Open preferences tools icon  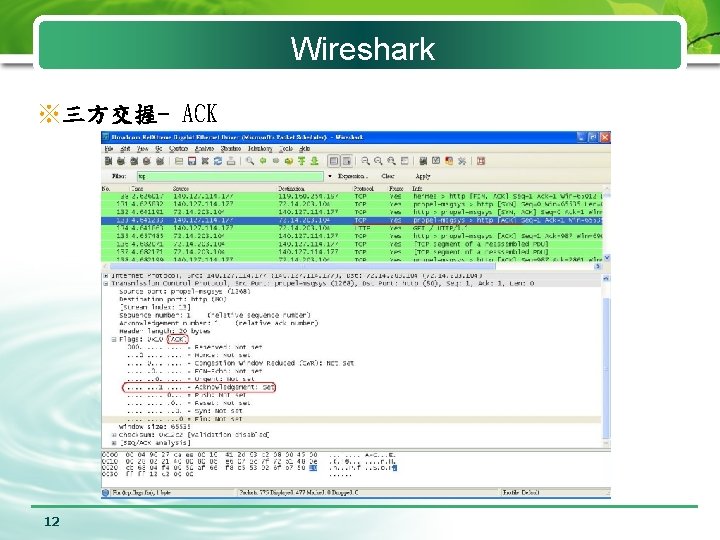[462, 161]
